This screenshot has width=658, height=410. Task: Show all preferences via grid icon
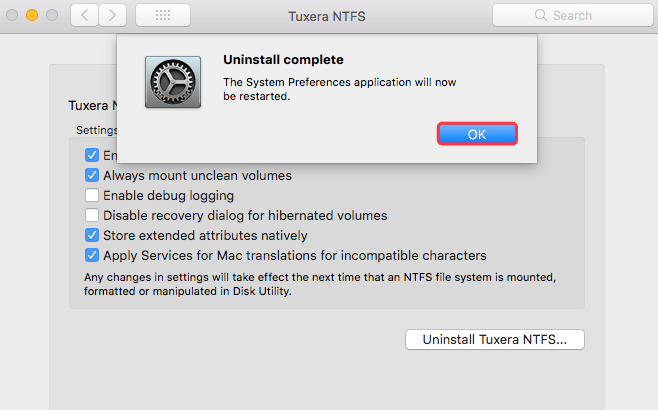[x=162, y=15]
